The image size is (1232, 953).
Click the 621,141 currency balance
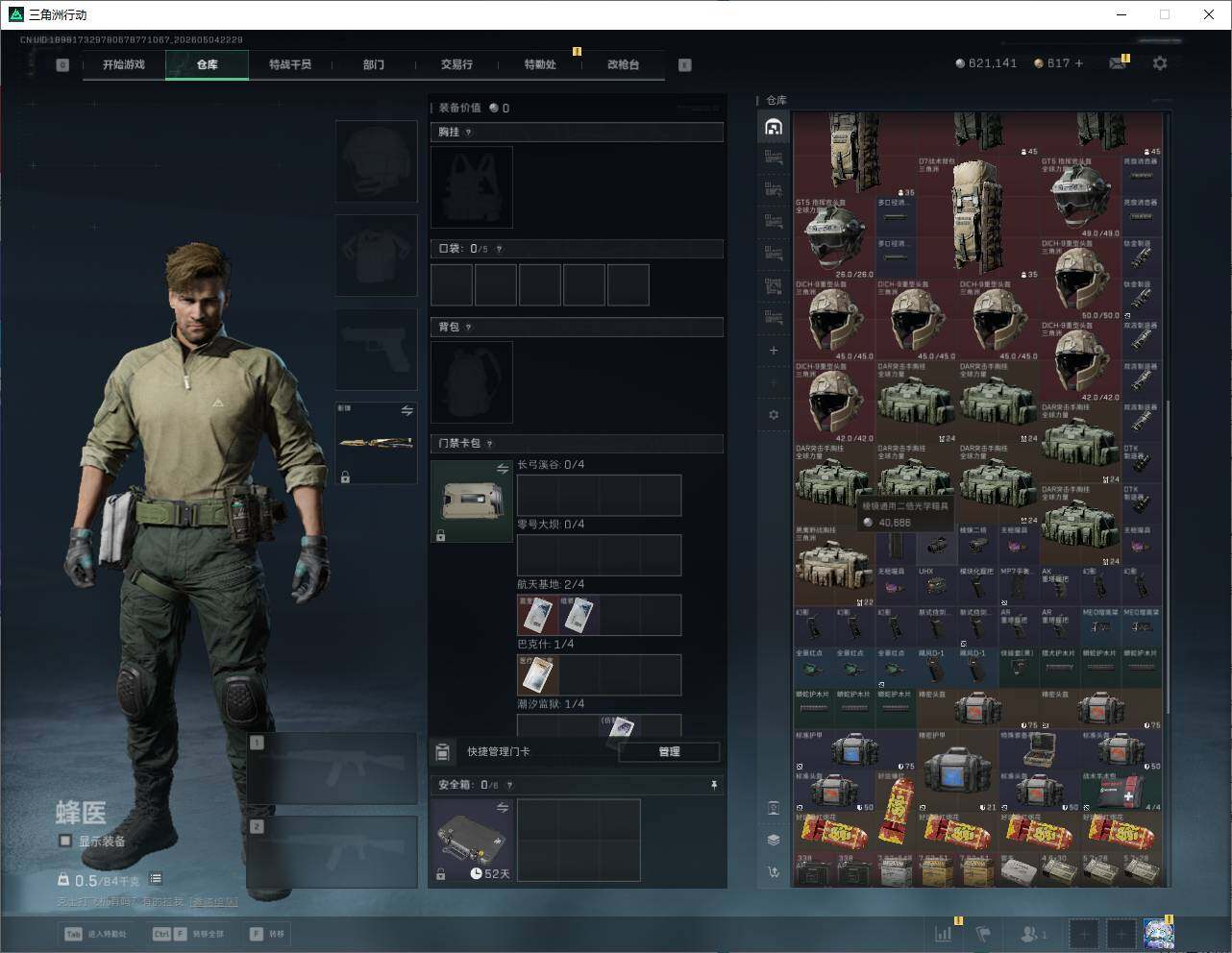[x=986, y=63]
